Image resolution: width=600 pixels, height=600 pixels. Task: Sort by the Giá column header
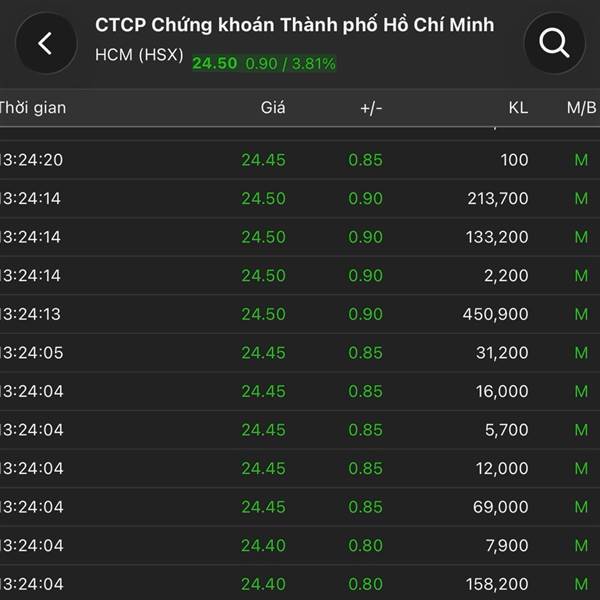pyautogui.click(x=271, y=108)
